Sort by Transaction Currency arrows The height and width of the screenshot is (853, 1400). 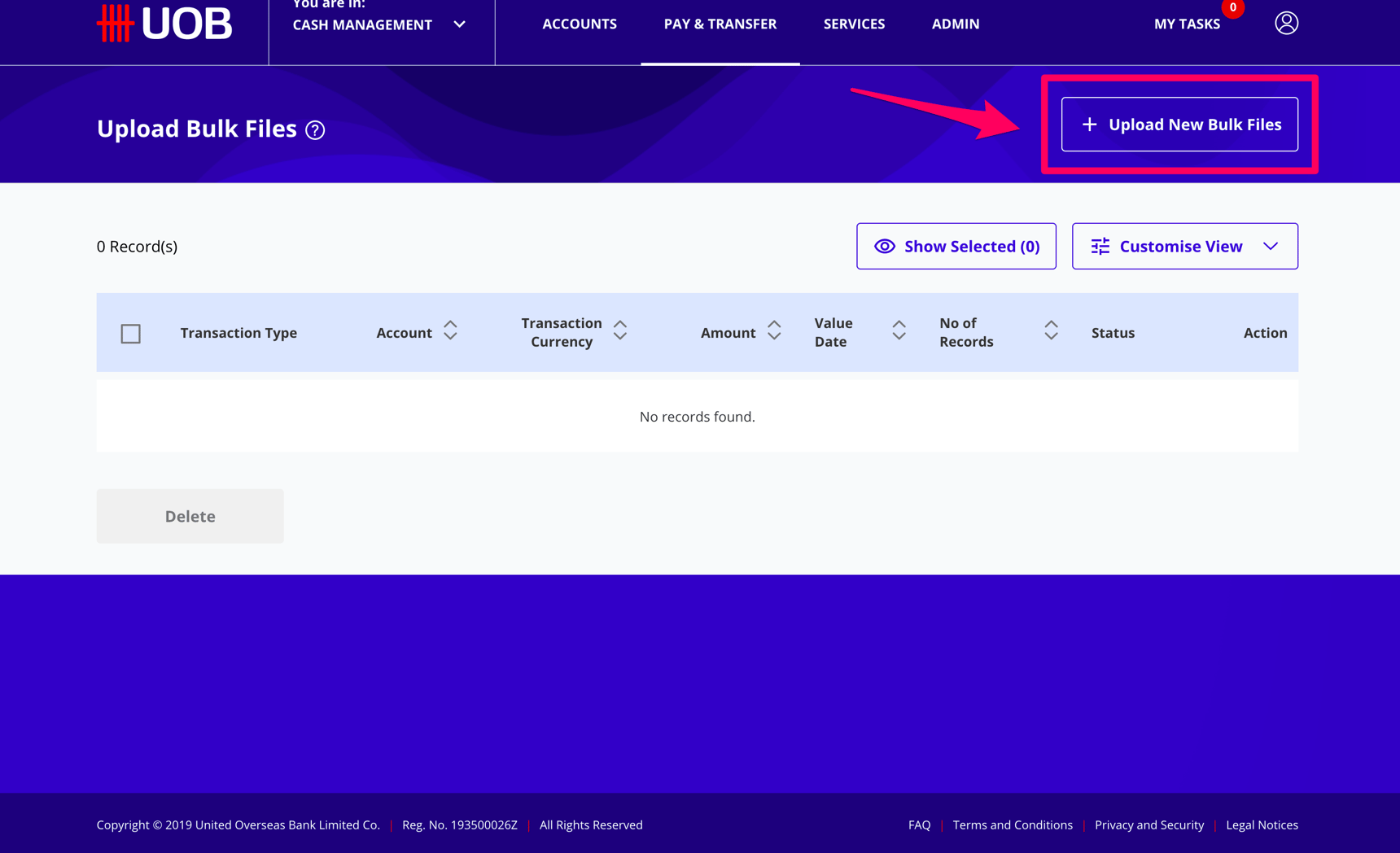pos(620,330)
